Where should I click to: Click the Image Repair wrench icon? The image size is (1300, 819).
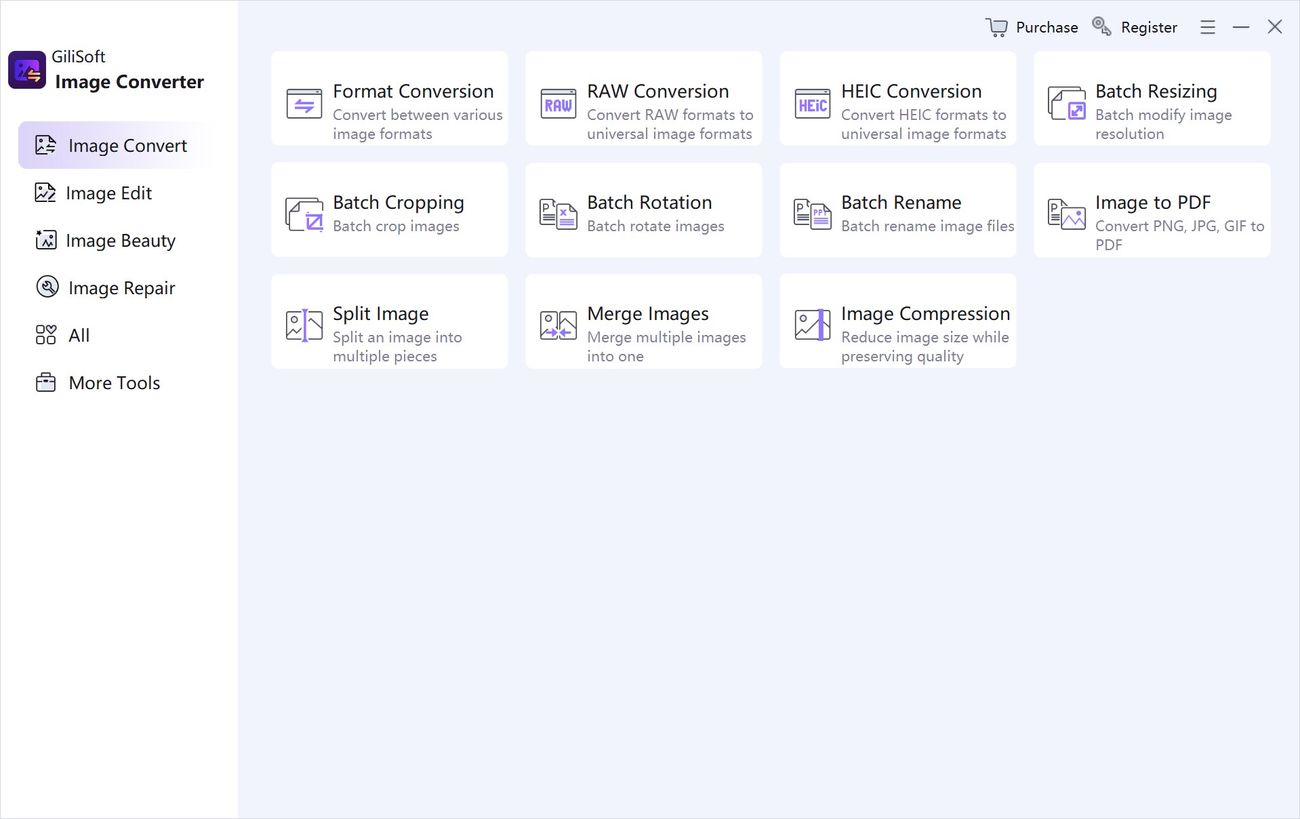47,288
